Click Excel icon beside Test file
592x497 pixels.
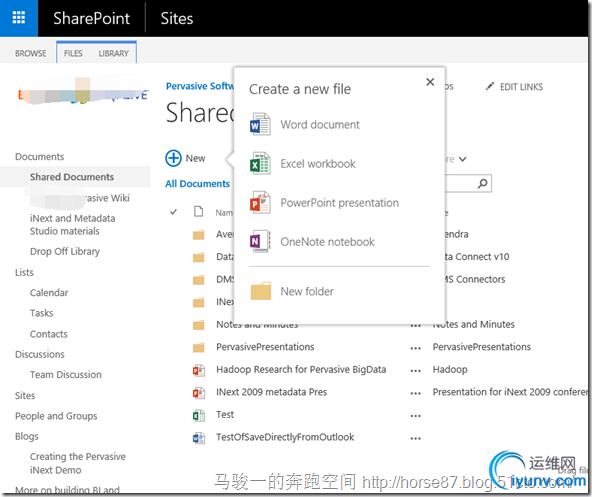tap(199, 415)
